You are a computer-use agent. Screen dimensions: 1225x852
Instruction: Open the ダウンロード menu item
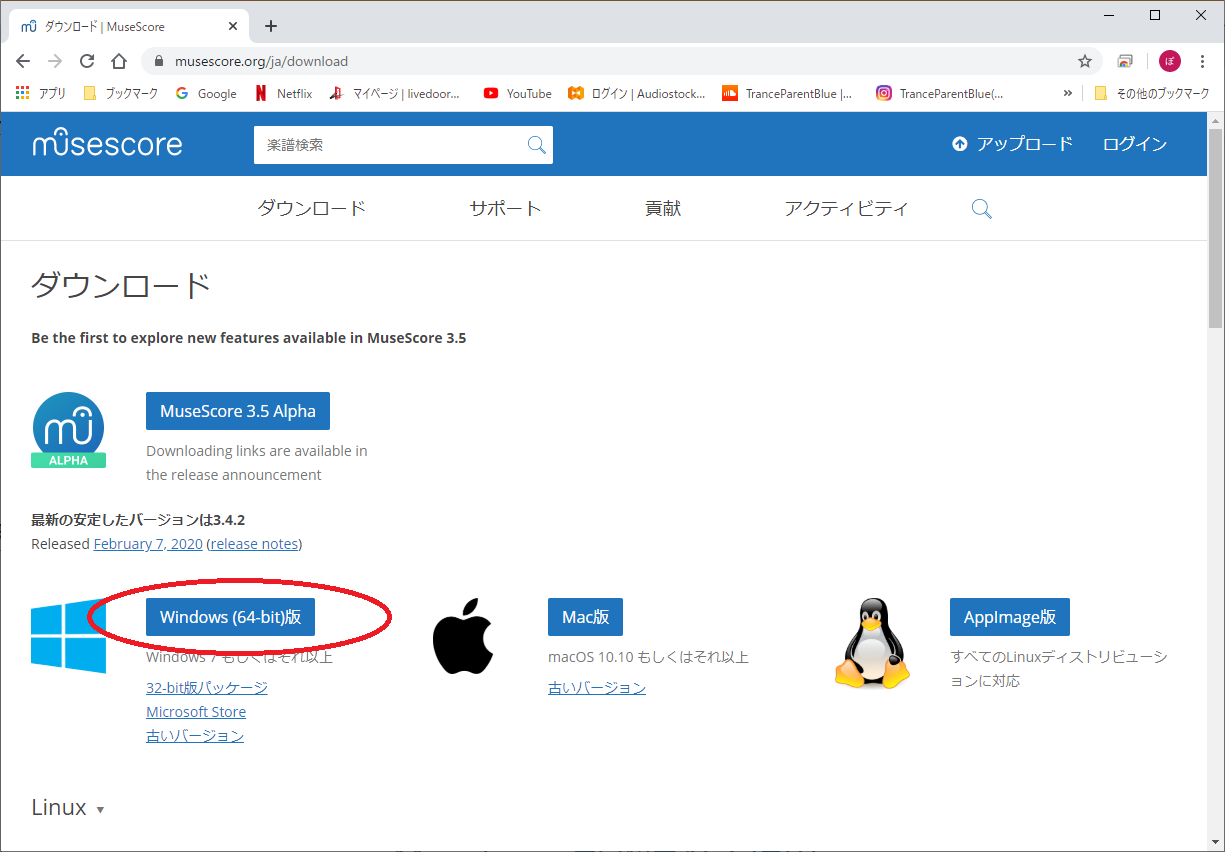point(312,208)
